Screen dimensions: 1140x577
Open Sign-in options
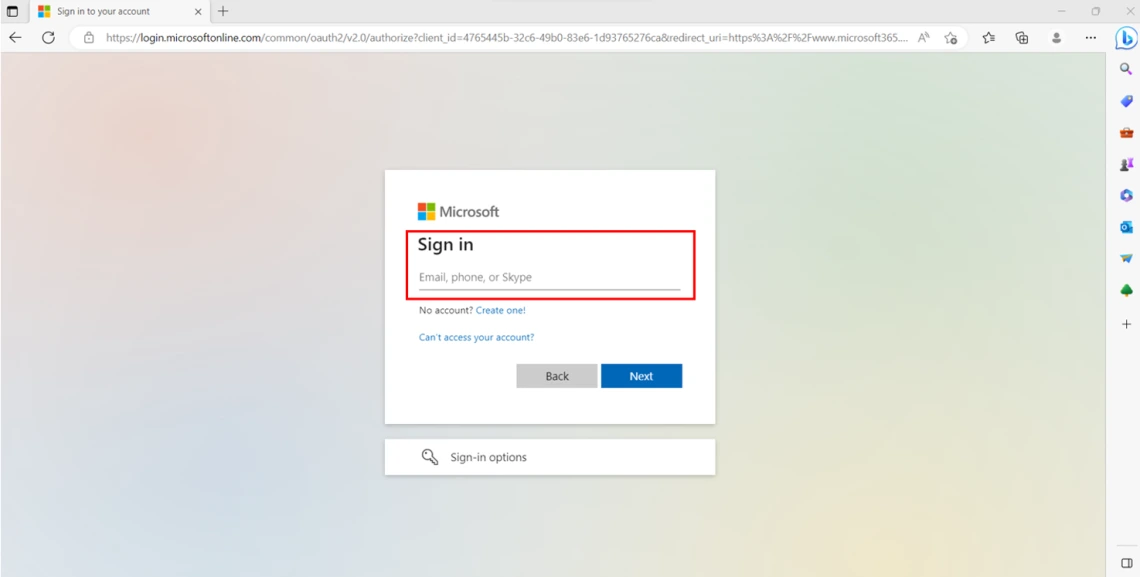pyautogui.click(x=550, y=457)
